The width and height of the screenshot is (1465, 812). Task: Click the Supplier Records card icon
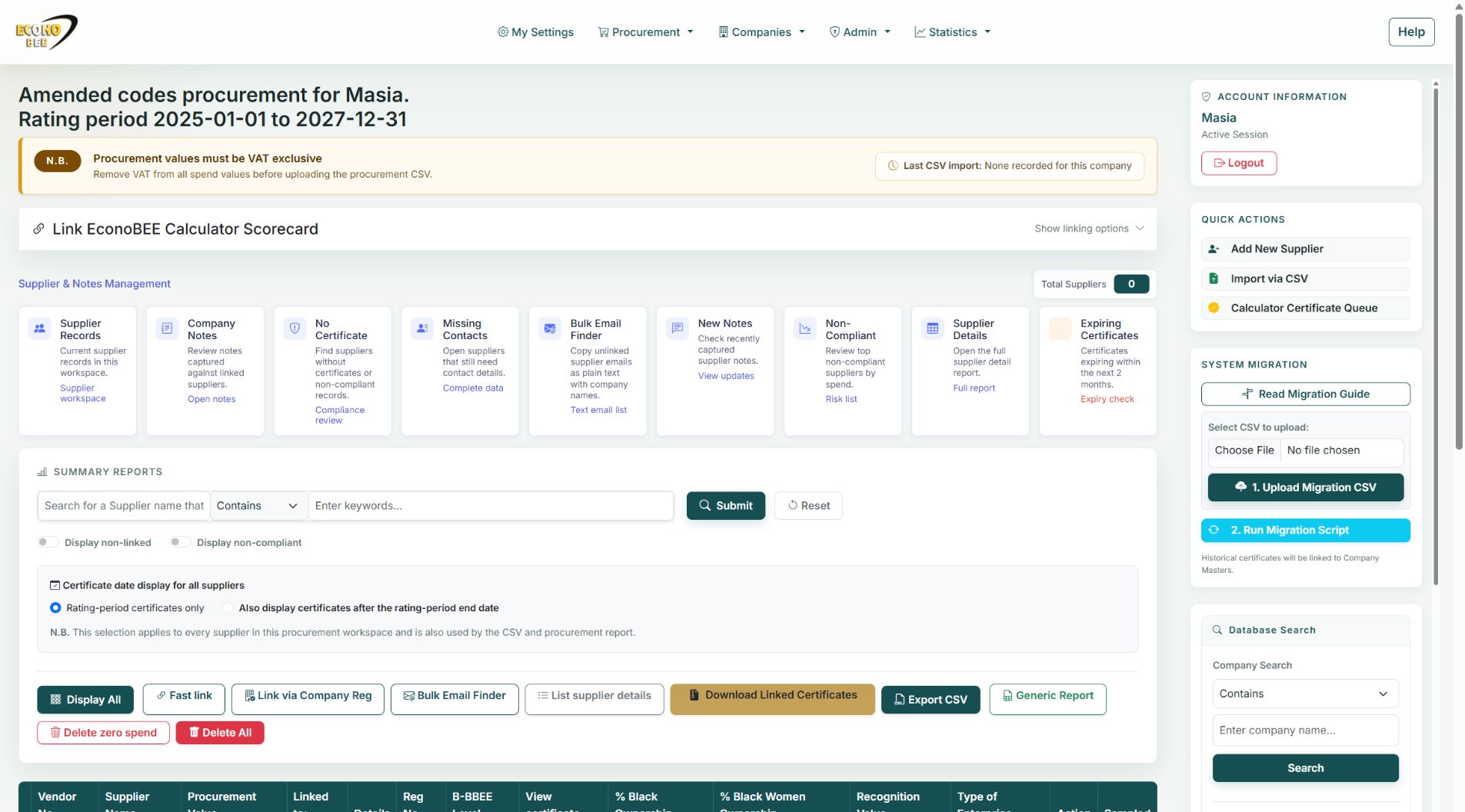pos(40,328)
